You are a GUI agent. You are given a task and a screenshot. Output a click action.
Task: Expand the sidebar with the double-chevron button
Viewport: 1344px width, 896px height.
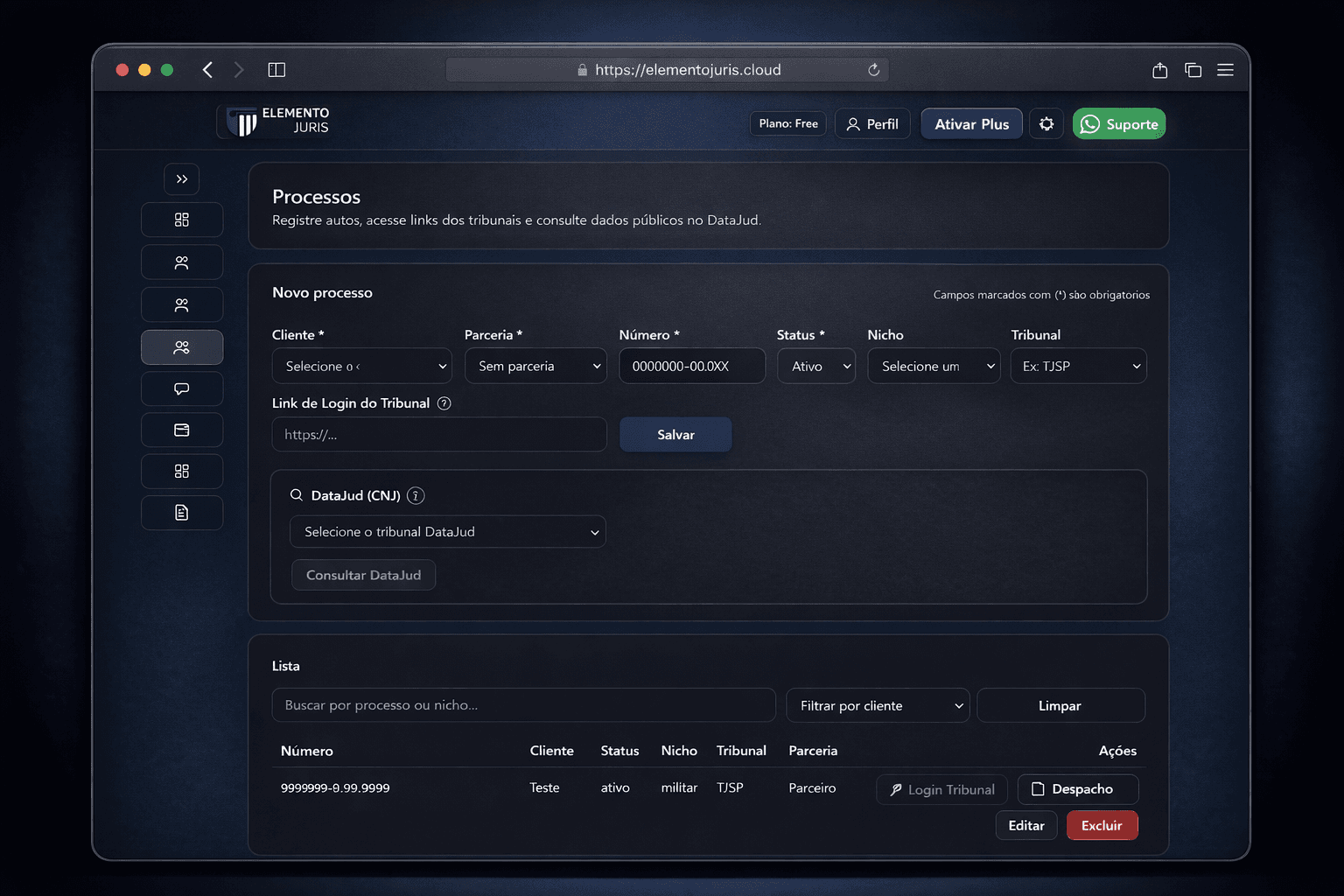point(181,179)
